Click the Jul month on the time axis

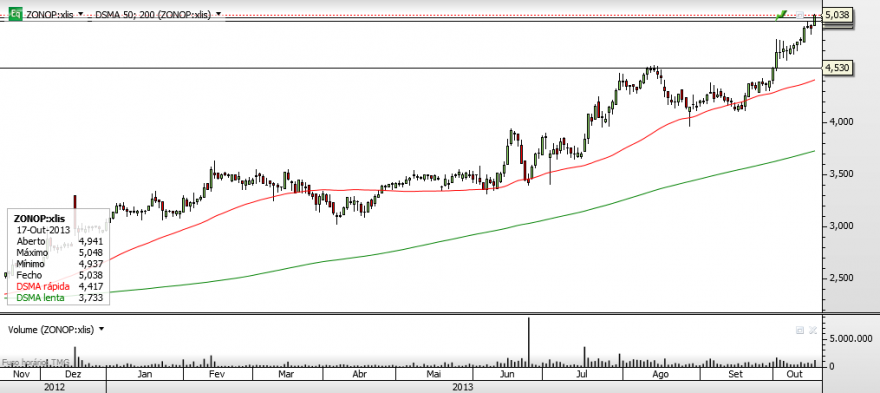[x=582, y=374]
